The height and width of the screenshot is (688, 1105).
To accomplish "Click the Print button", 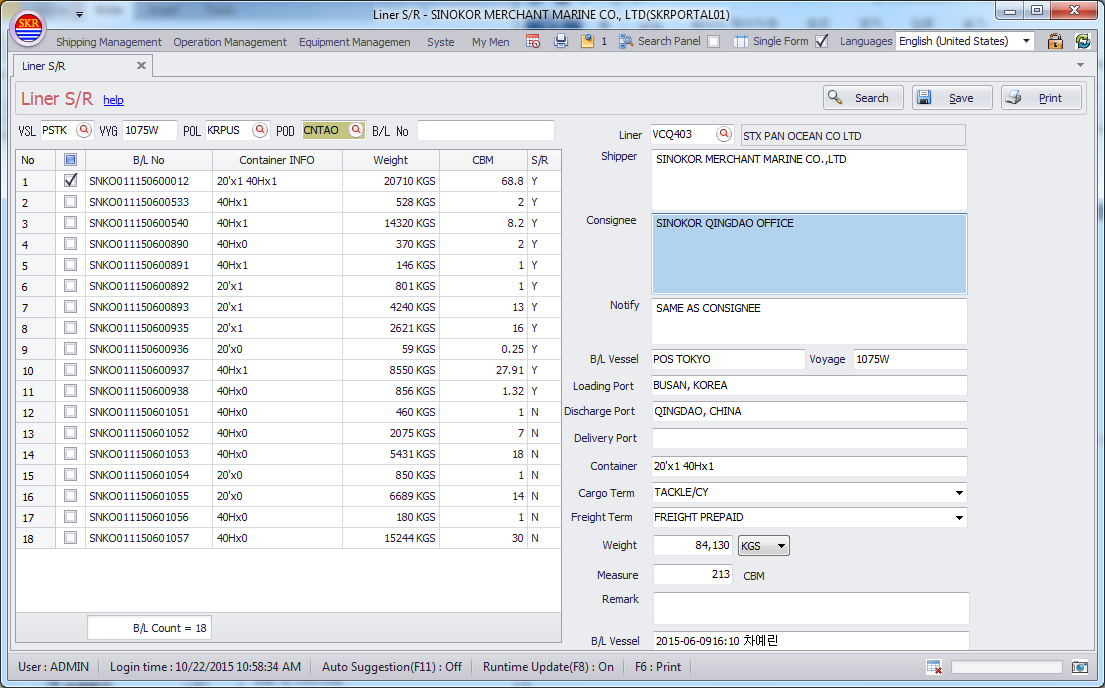I will [x=1042, y=98].
